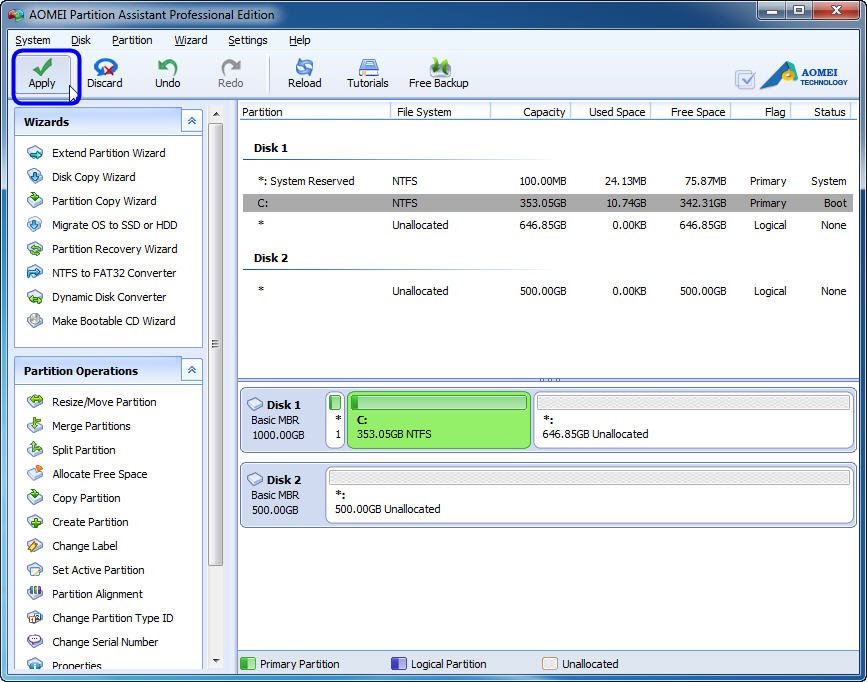Image resolution: width=867 pixels, height=682 pixels.
Task: Click Change Label in operations list
Action: click(x=84, y=546)
